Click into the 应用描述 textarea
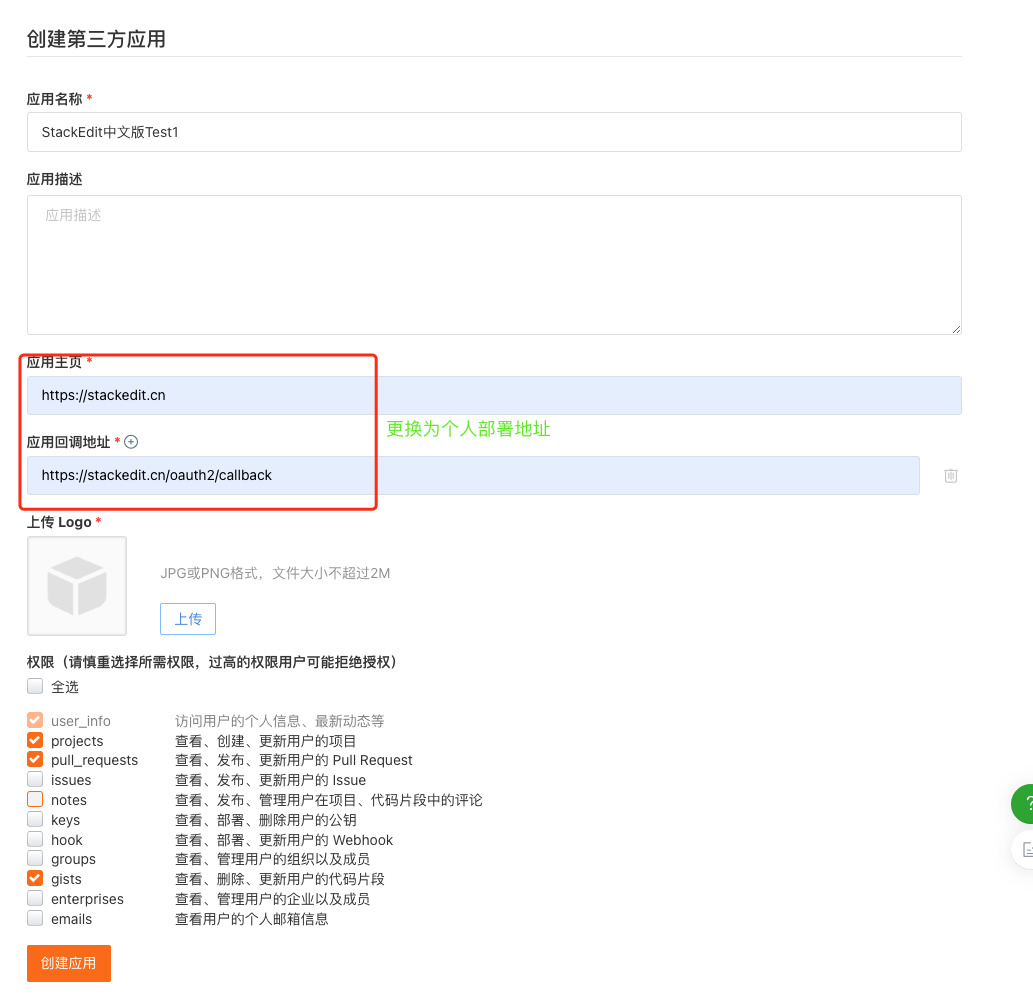The height and width of the screenshot is (1000, 1033). point(494,265)
